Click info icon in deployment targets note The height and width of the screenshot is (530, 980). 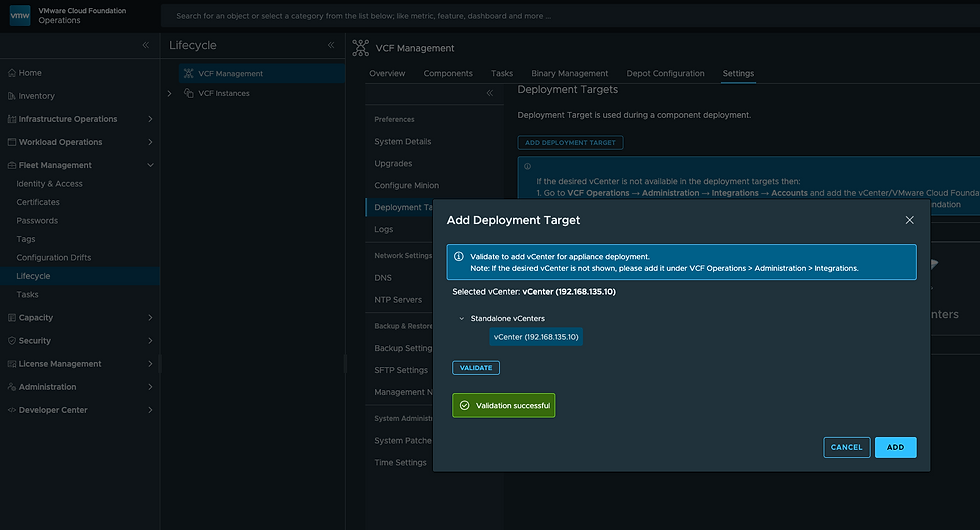pos(528,166)
